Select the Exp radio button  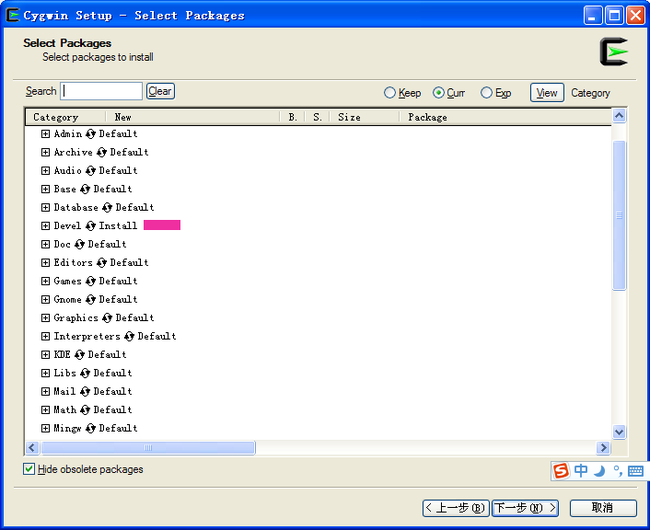point(487,93)
